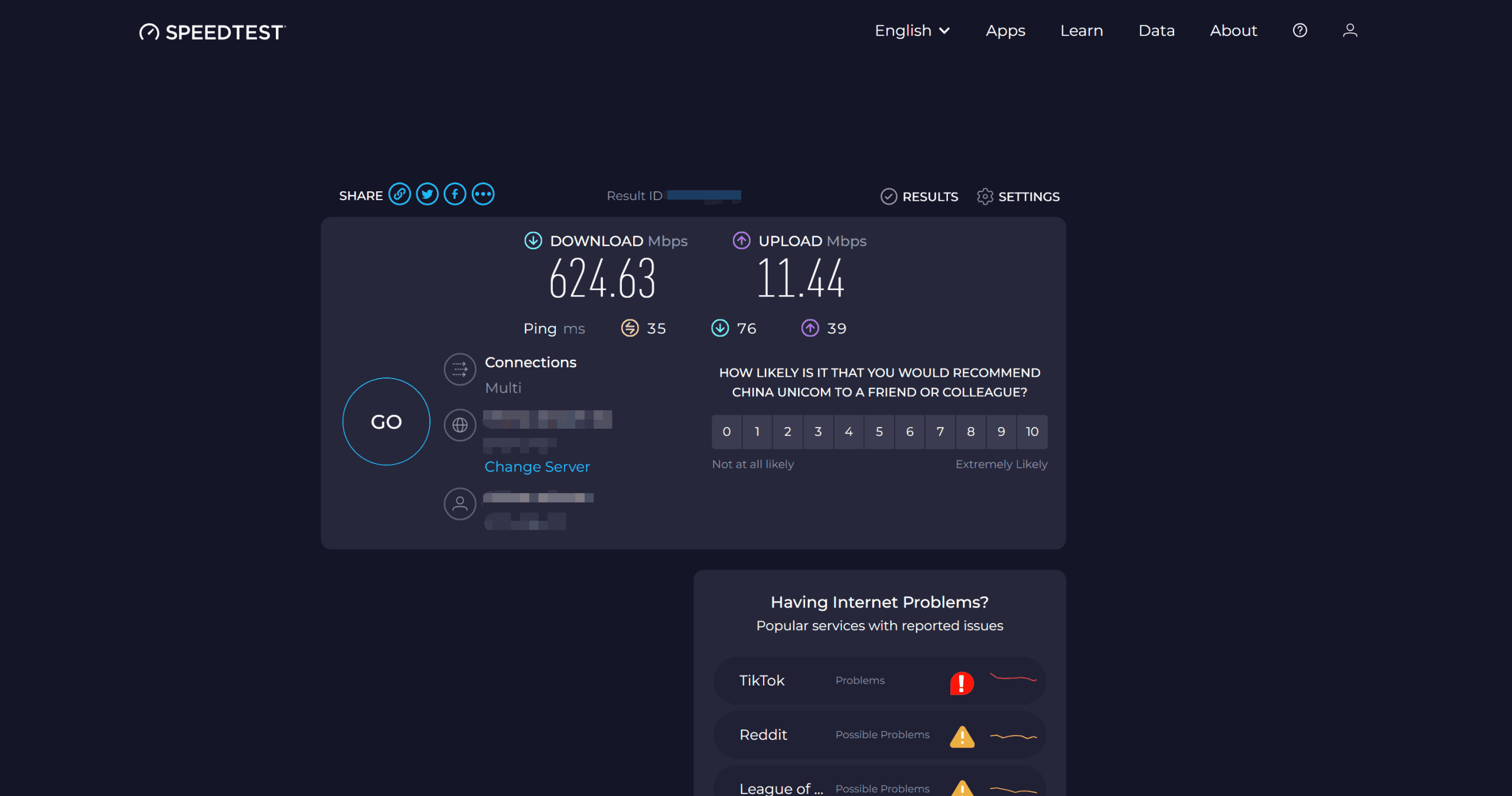
Task: Select rating 0 on recommendation scale
Action: point(726,432)
